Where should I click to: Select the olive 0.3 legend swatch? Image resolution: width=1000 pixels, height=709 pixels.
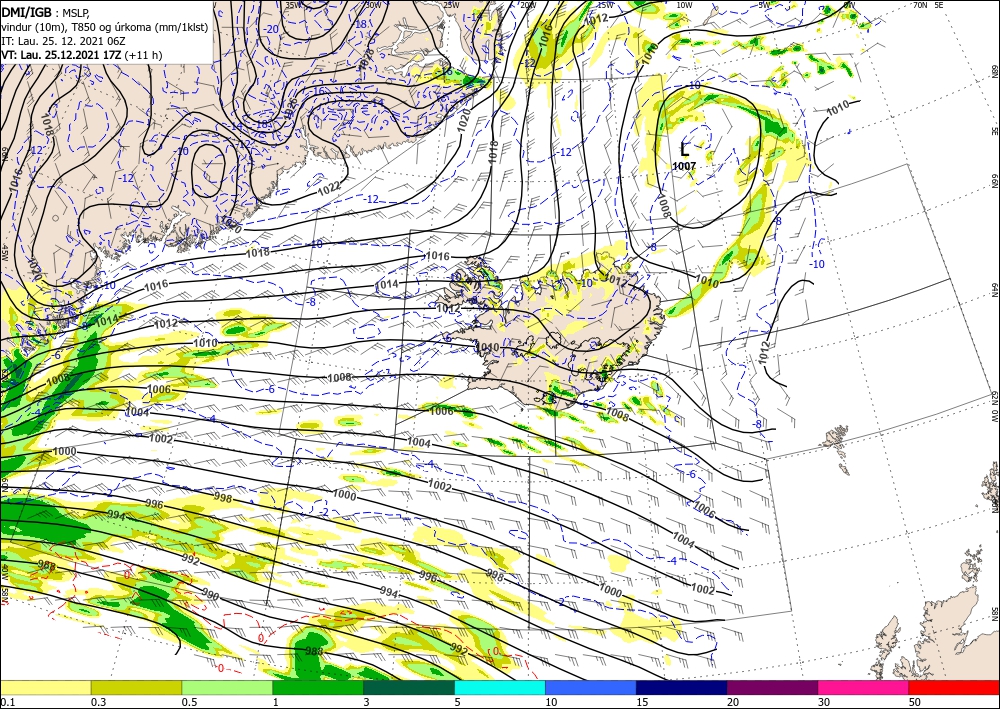pos(136,687)
